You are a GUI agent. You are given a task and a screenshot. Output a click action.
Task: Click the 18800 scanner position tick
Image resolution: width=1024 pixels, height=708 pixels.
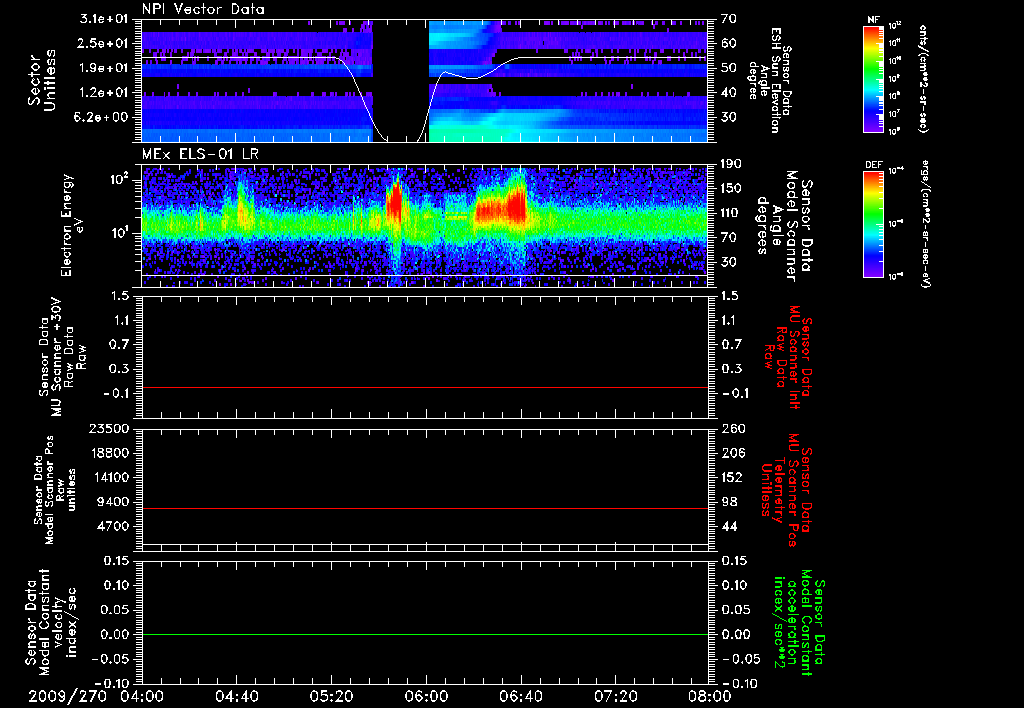click(x=108, y=453)
